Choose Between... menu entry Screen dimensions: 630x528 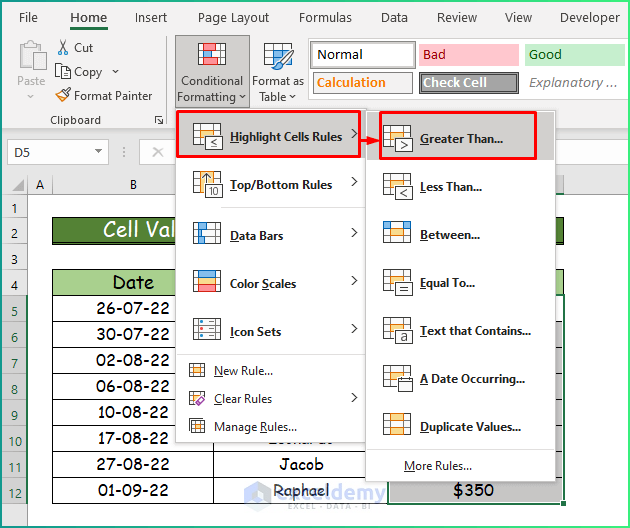[460, 234]
